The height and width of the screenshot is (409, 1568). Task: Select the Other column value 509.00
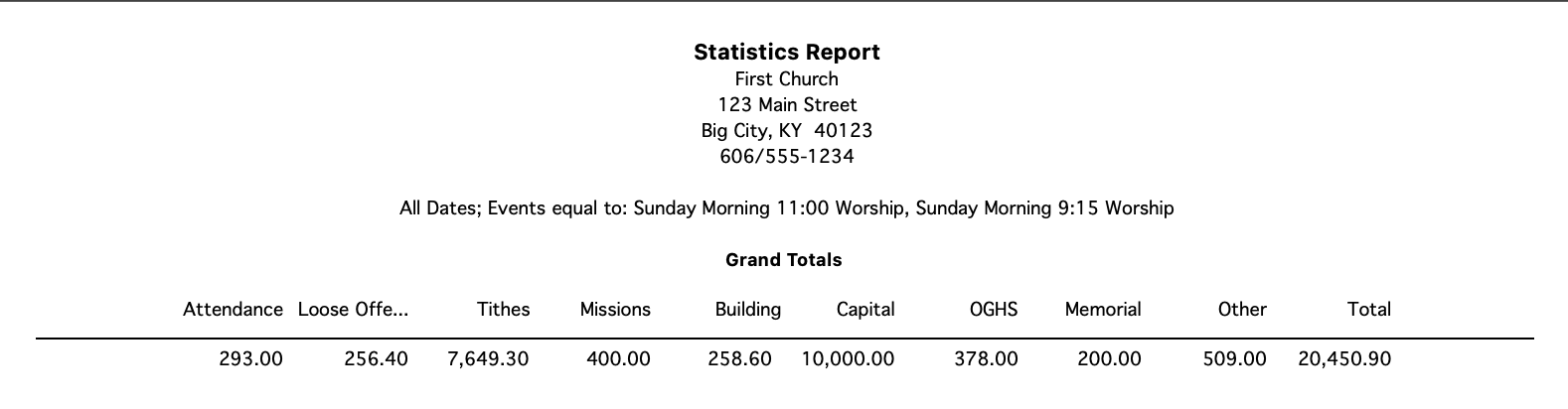tap(1234, 359)
